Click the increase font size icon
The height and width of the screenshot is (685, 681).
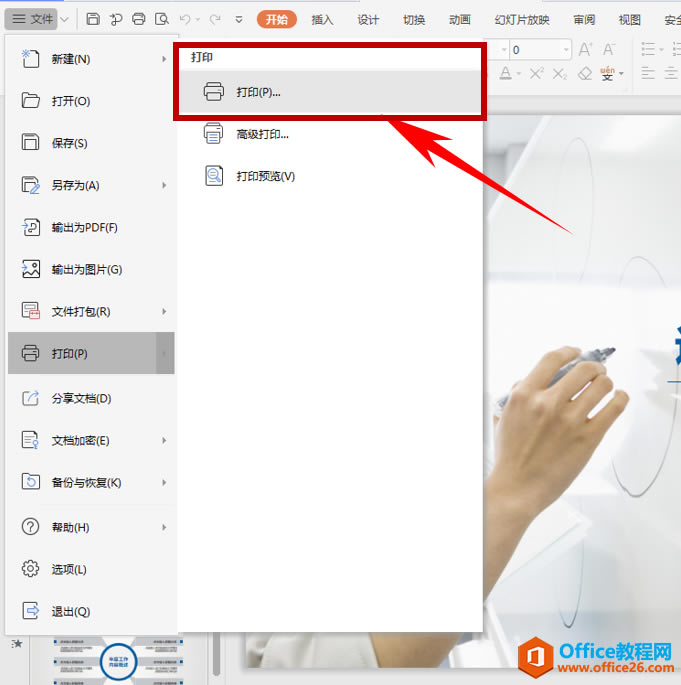point(585,49)
